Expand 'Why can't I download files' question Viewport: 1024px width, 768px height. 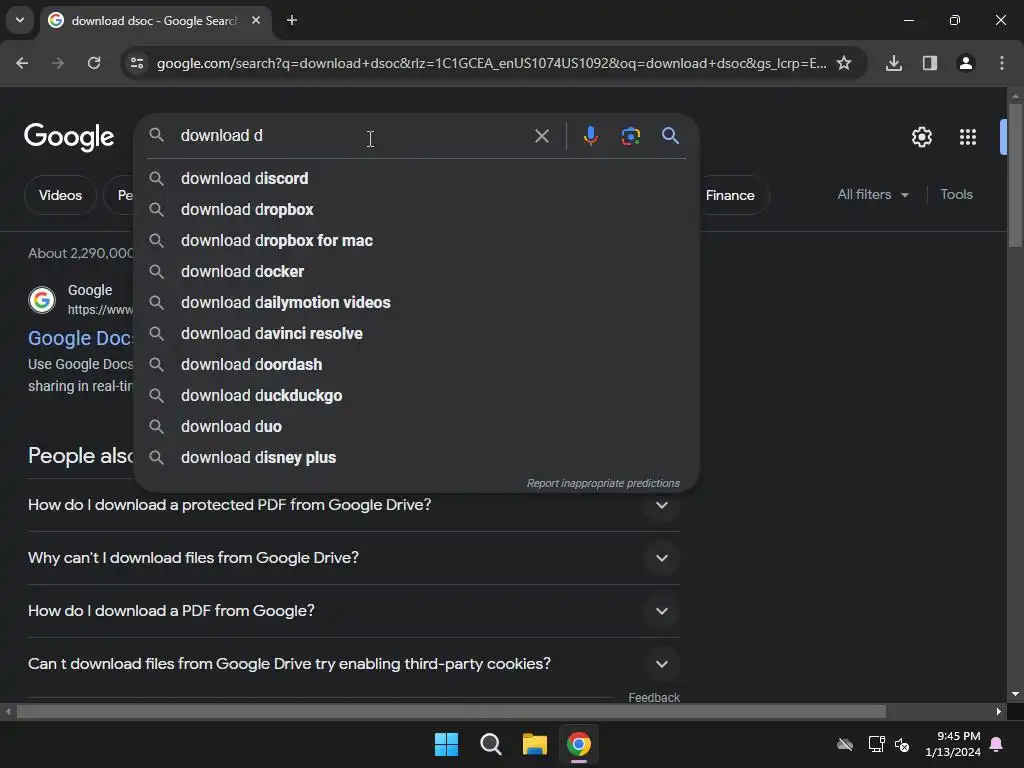(x=354, y=558)
